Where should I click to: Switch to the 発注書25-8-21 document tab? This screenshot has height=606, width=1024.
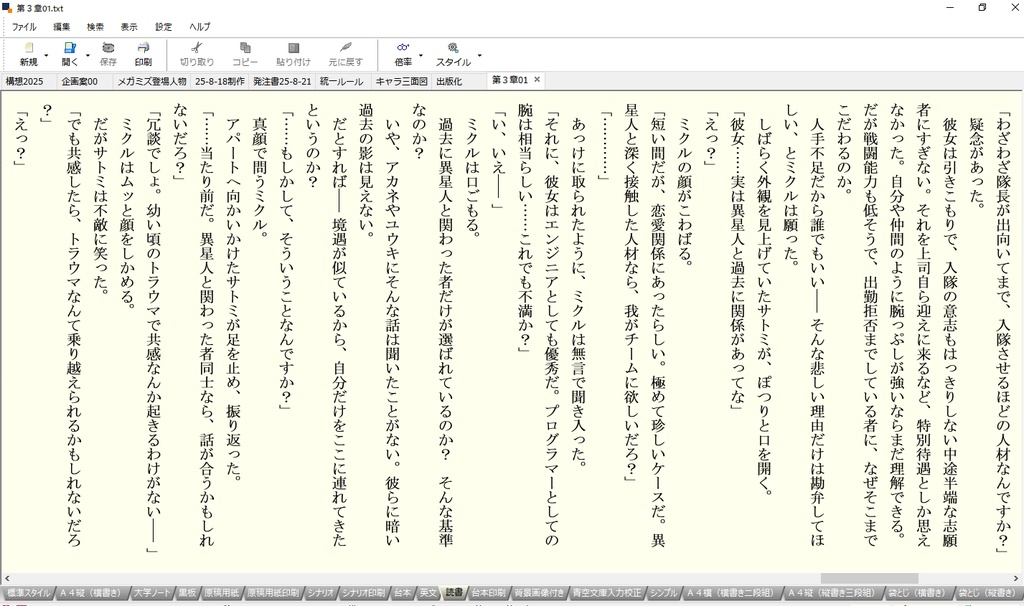pos(282,82)
